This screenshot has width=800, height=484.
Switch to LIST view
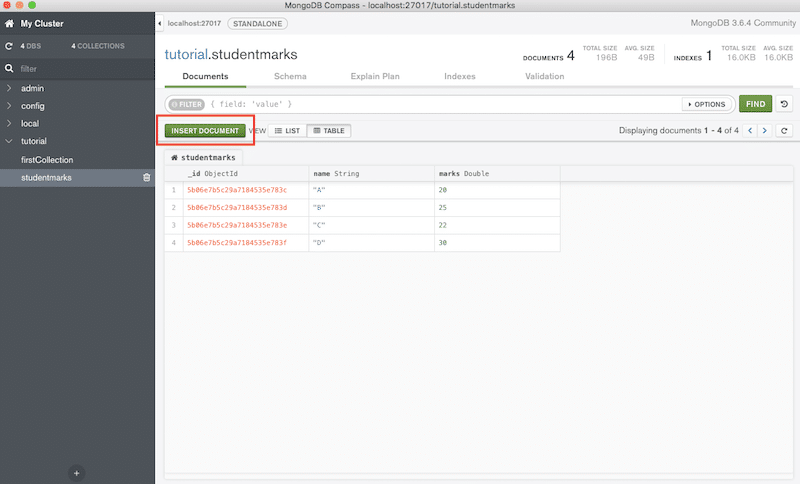click(x=287, y=131)
